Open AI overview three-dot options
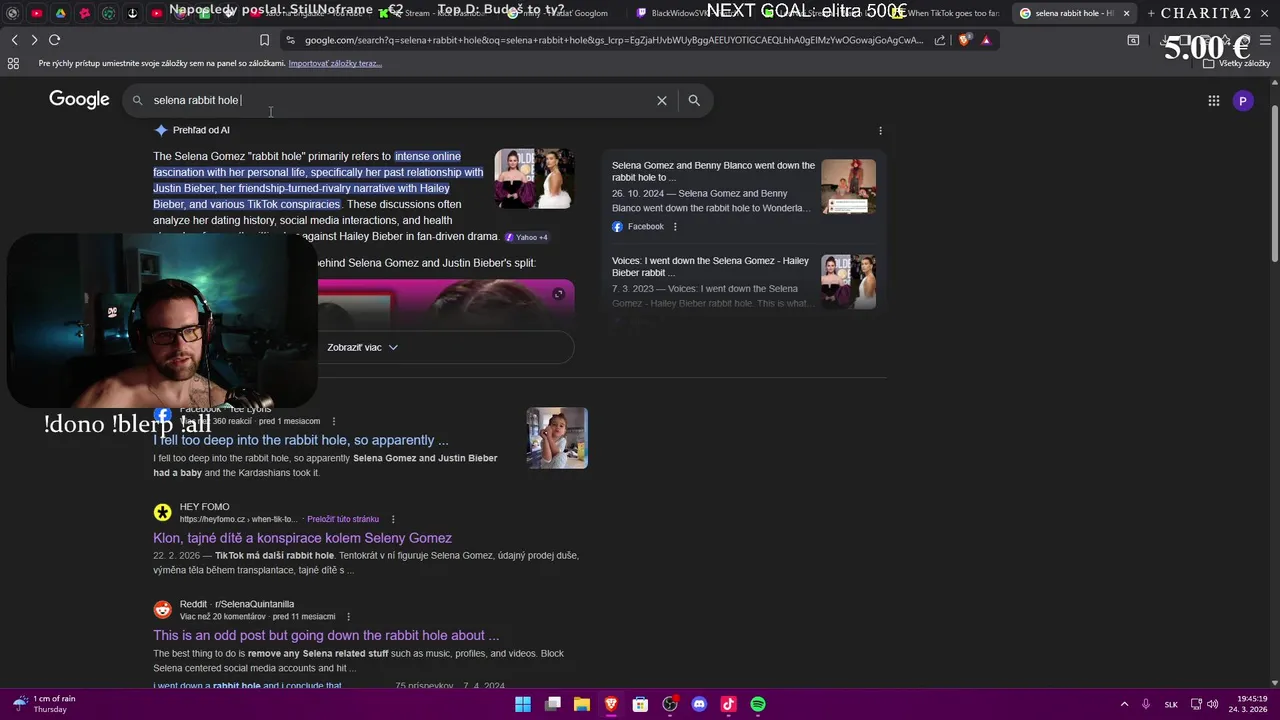Screen dimensions: 1280x720 pos(880,131)
